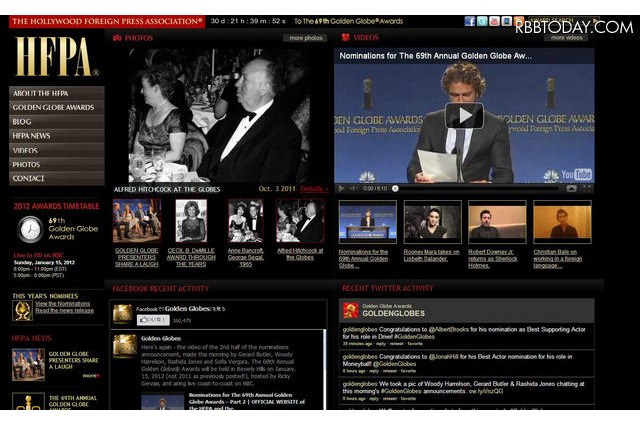Open the Anne Bancroft, George Segal 1965 link
The height and width of the screenshot is (426, 640).
point(245,257)
